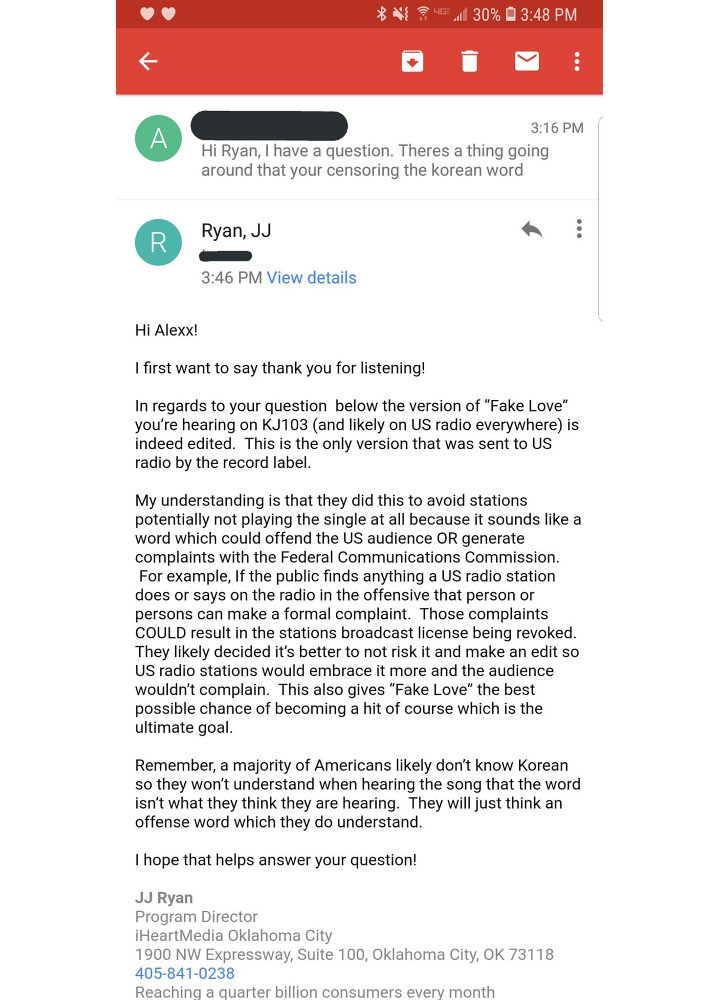Image resolution: width=720 pixels, height=1000 pixels.
Task: Delete the email with trash icon
Action: click(x=469, y=61)
